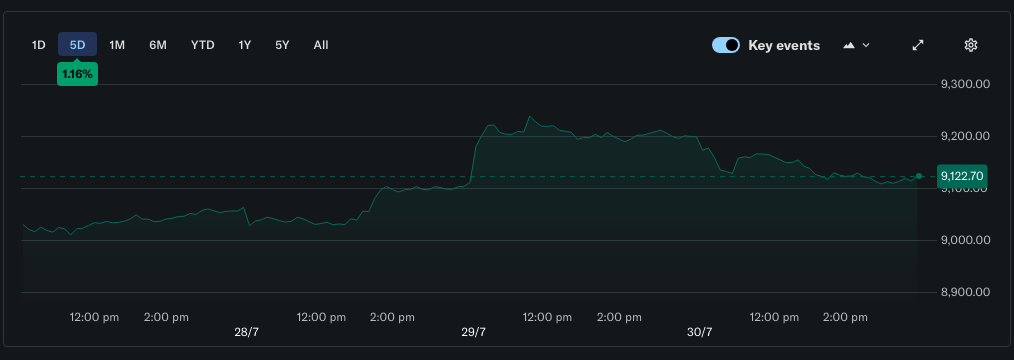Click the 29/7 date label

(x=473, y=332)
